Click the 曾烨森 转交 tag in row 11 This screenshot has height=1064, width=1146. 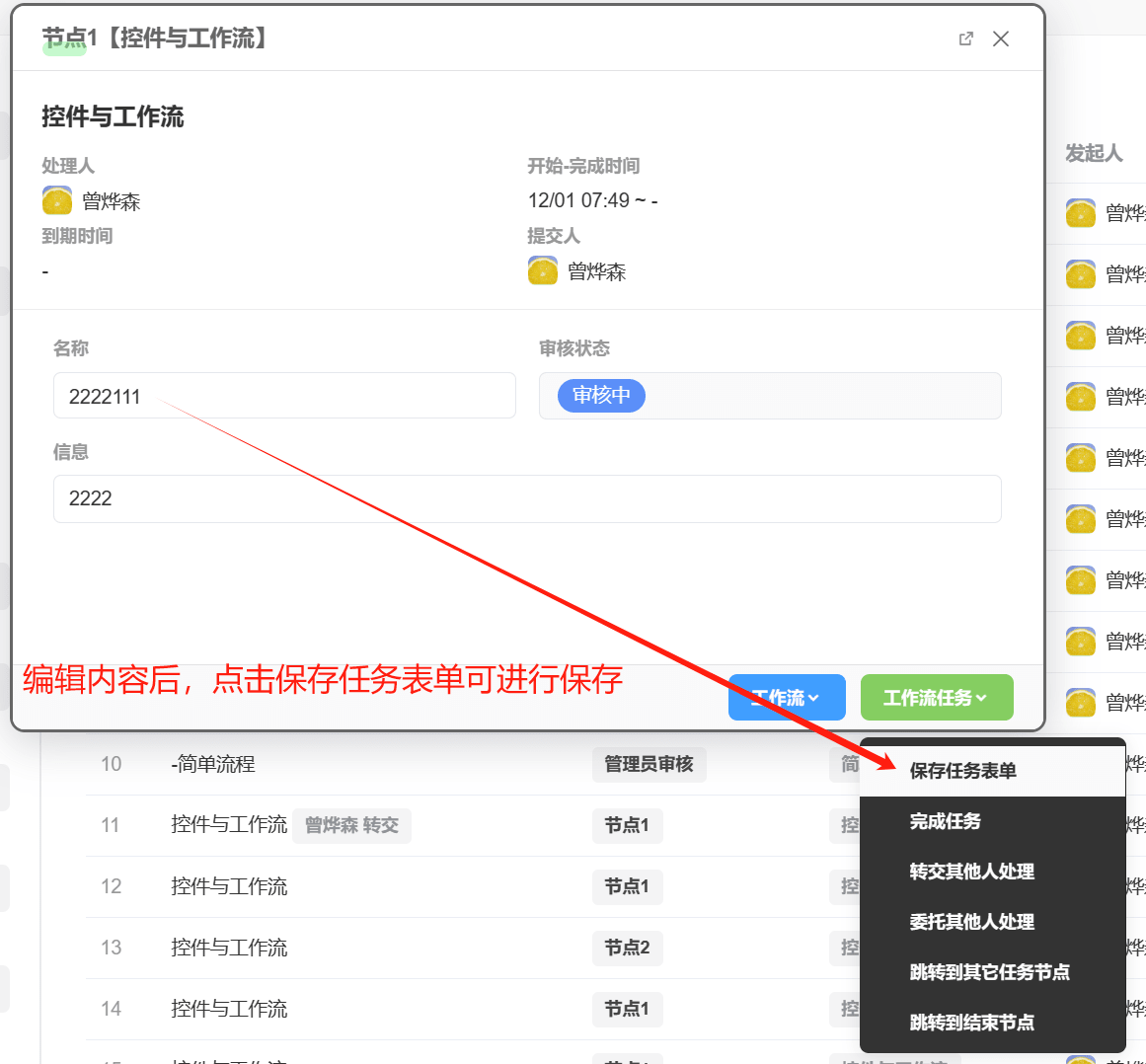351,825
